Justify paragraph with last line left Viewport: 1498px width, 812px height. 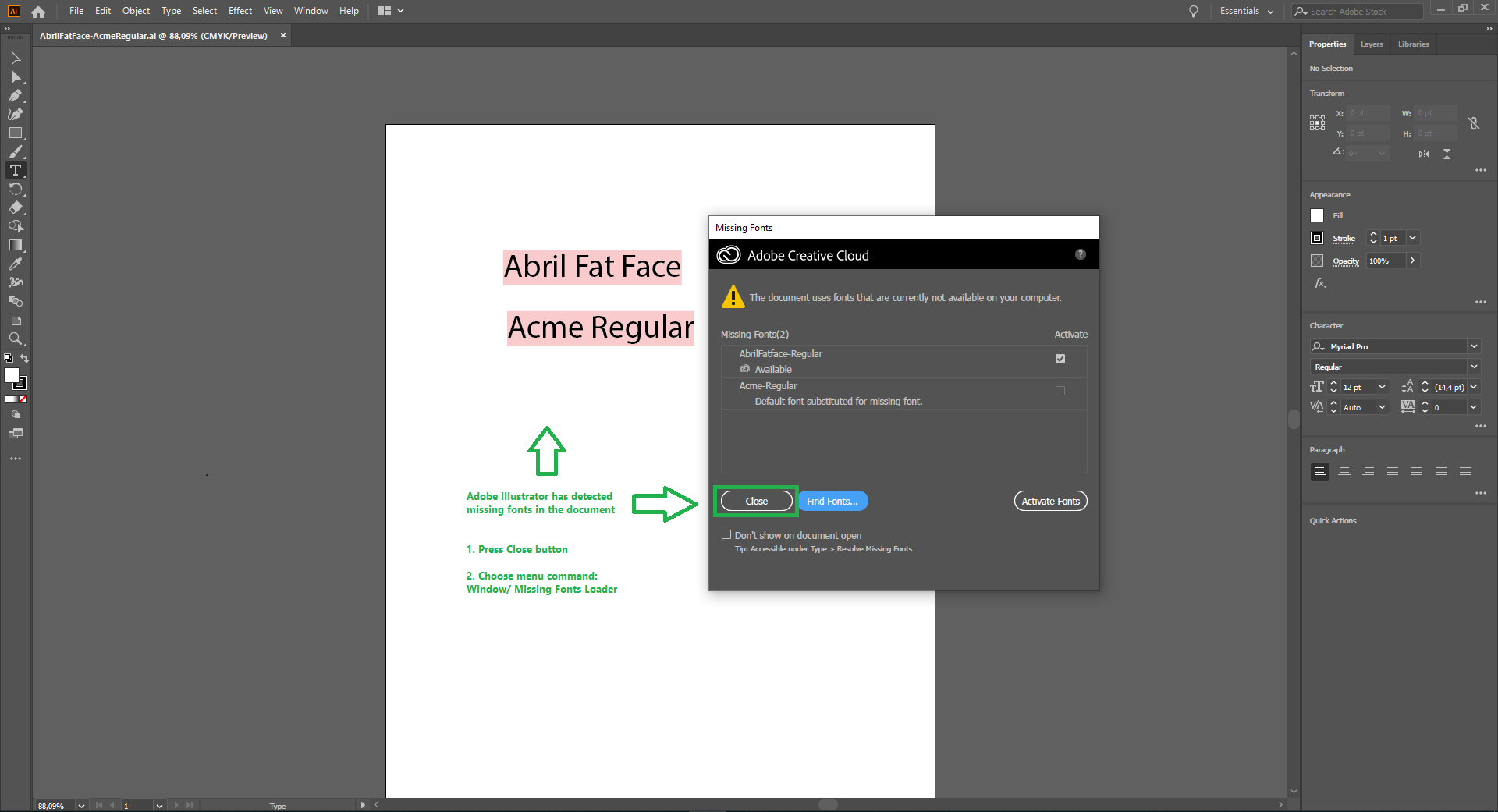tap(1393, 472)
